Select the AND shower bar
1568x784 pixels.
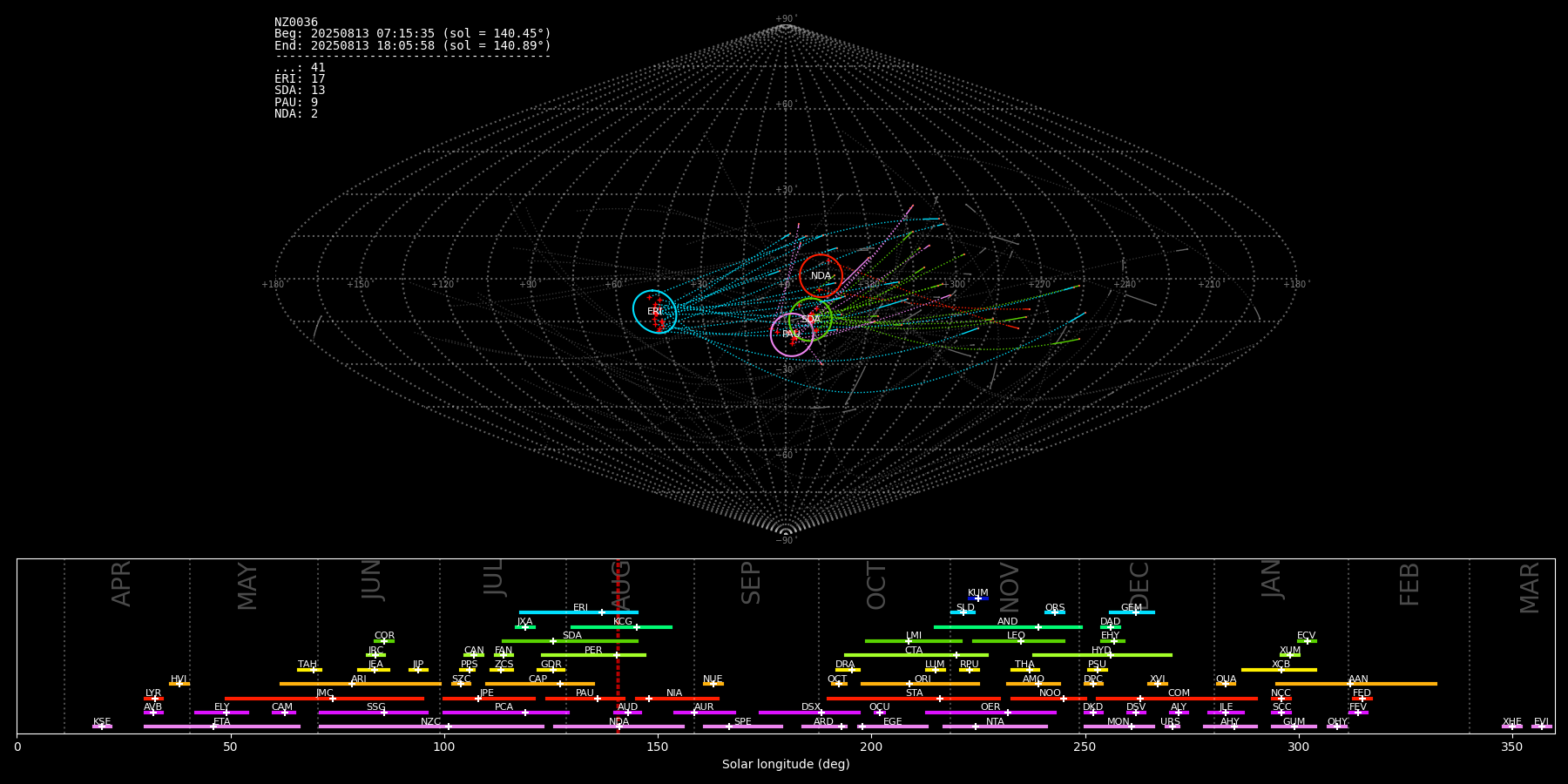tap(1008, 626)
